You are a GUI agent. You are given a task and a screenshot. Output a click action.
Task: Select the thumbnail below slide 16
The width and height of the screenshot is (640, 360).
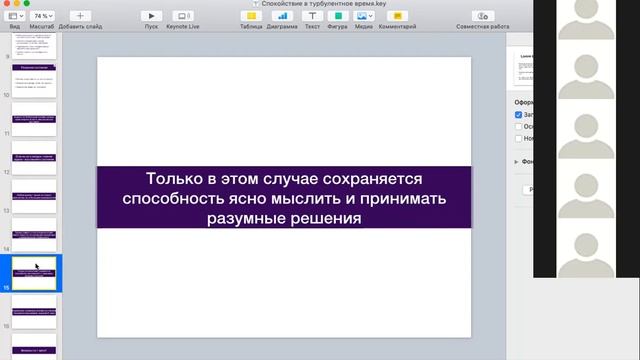click(x=34, y=347)
